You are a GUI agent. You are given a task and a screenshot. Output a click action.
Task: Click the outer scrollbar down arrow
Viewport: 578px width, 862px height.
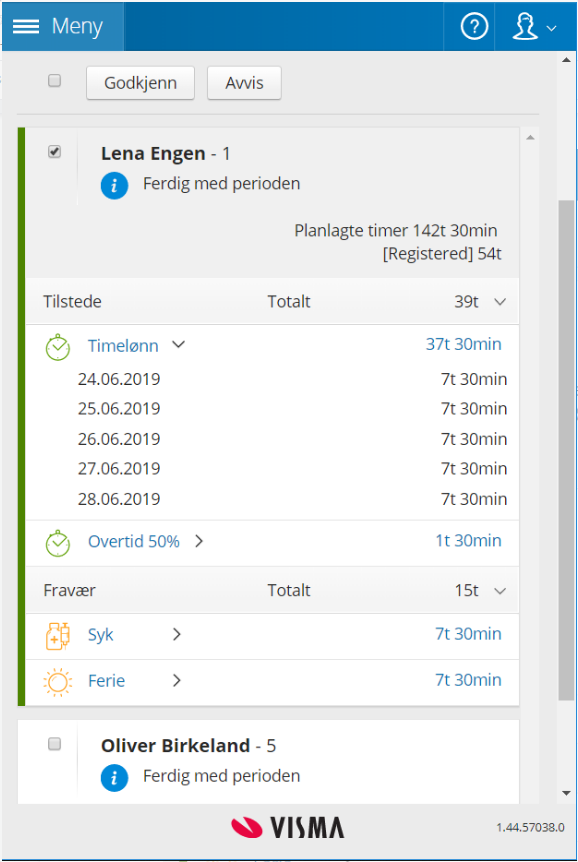pos(566,793)
